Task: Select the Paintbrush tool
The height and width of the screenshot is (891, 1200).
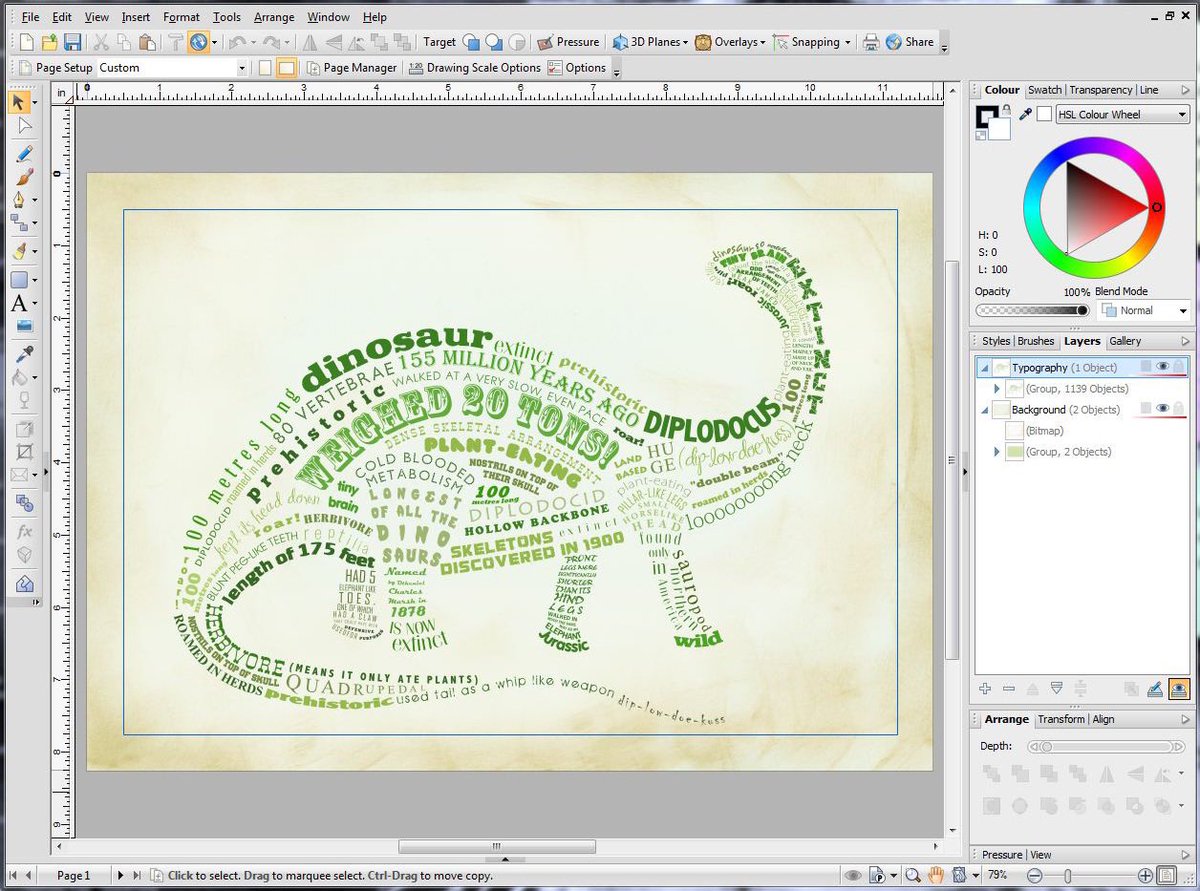Action: pos(22,177)
